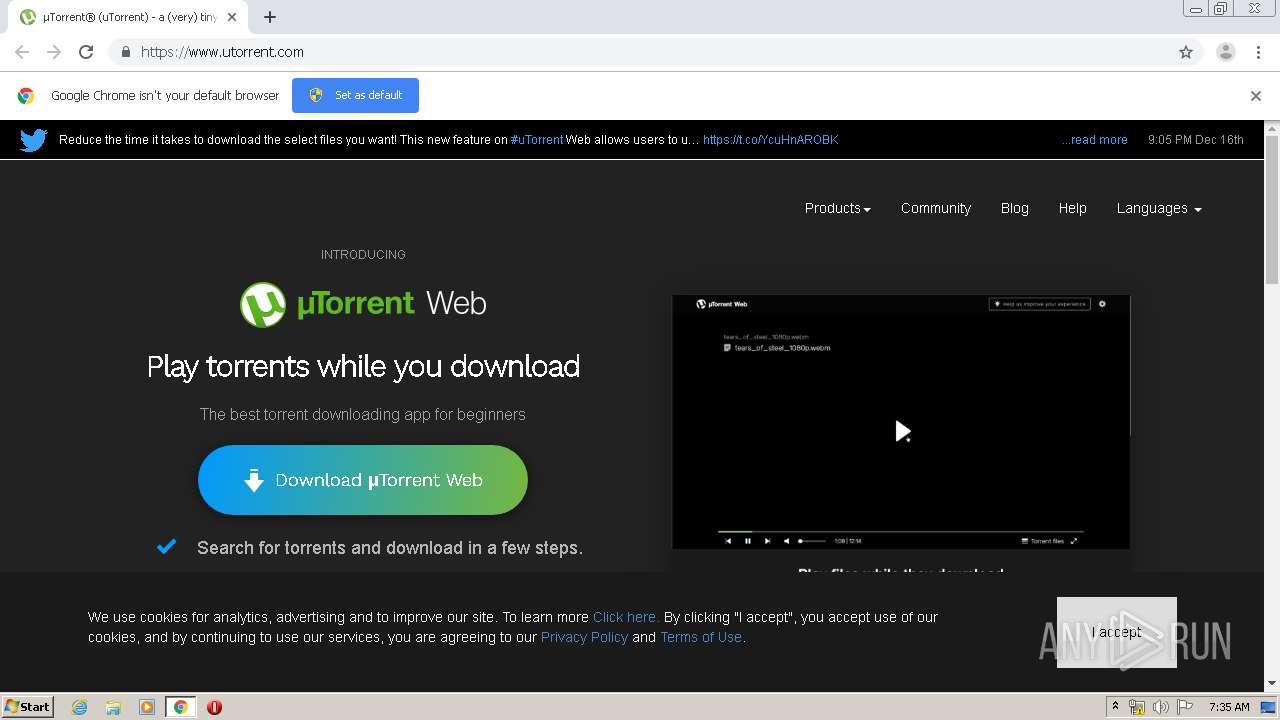1280x720 pixels.
Task: Click the #uTorrent hashtag link
Action: pyautogui.click(x=537, y=140)
